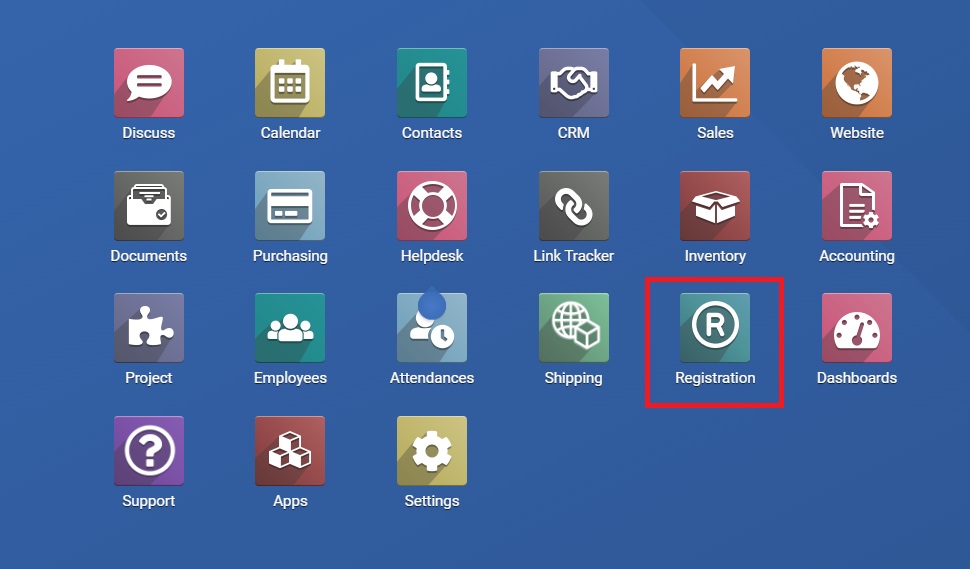Open the Website globe app

[x=857, y=83]
